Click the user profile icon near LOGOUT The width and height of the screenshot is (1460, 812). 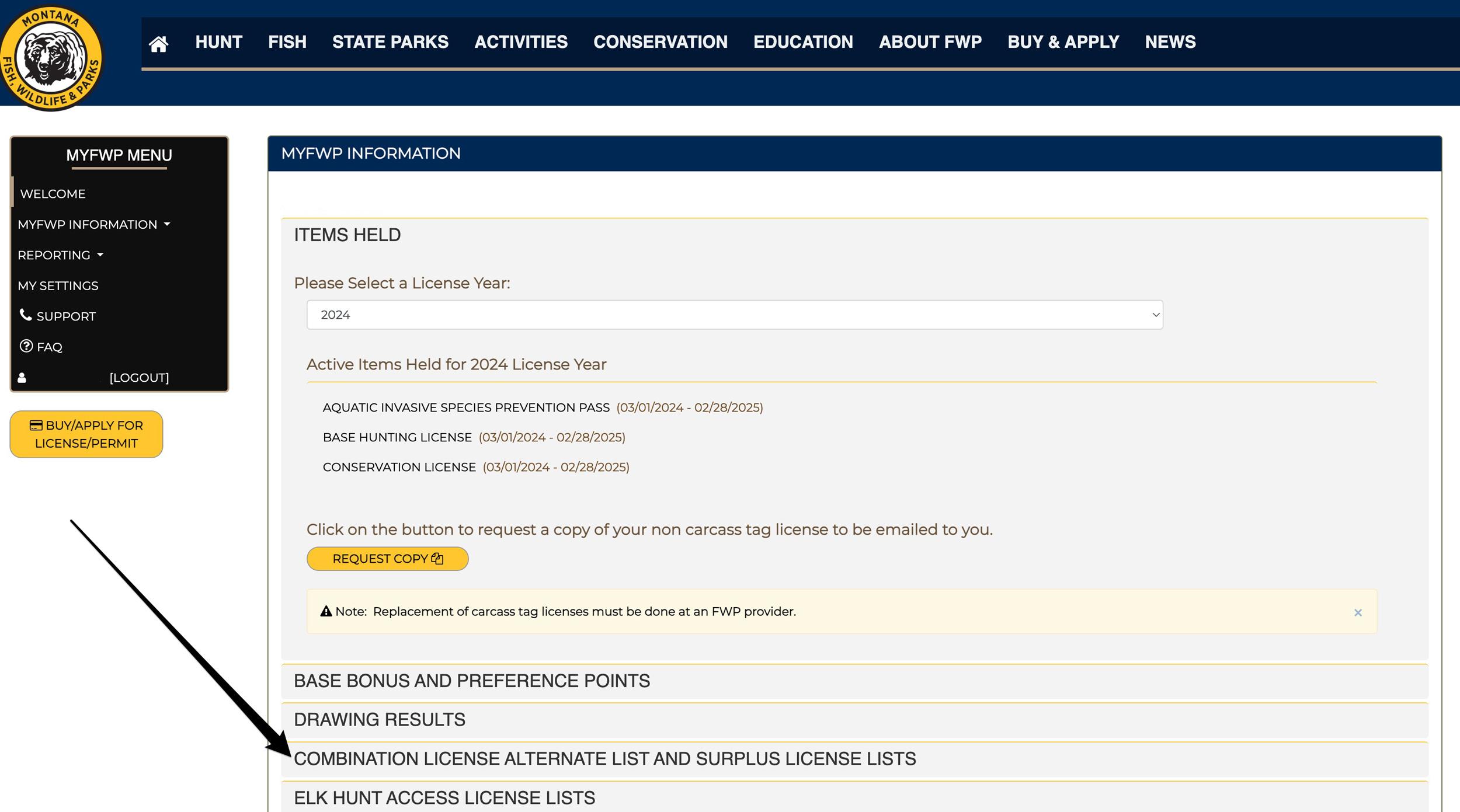pyautogui.click(x=21, y=377)
